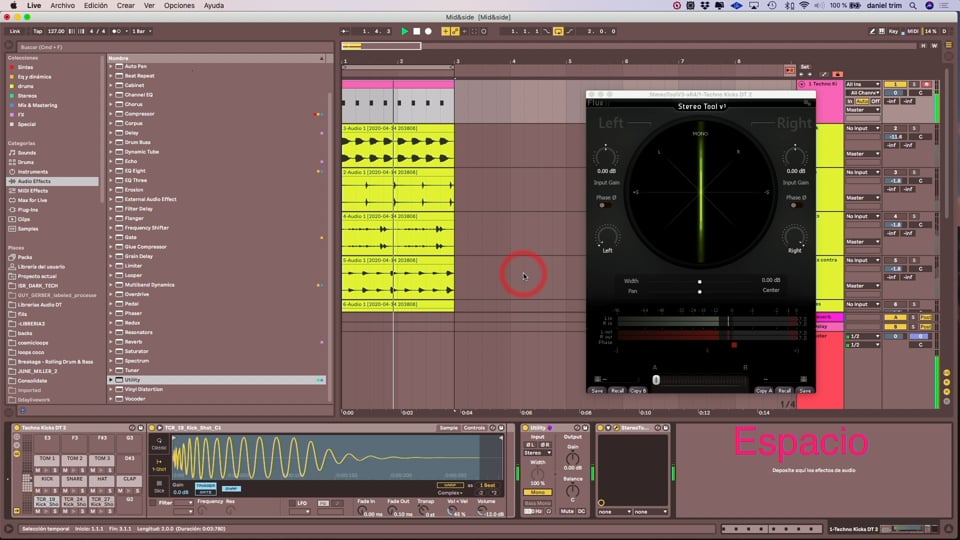The height and width of the screenshot is (540, 960).
Task: Toggle the Loop Switch in transport bar
Action: pos(558,31)
